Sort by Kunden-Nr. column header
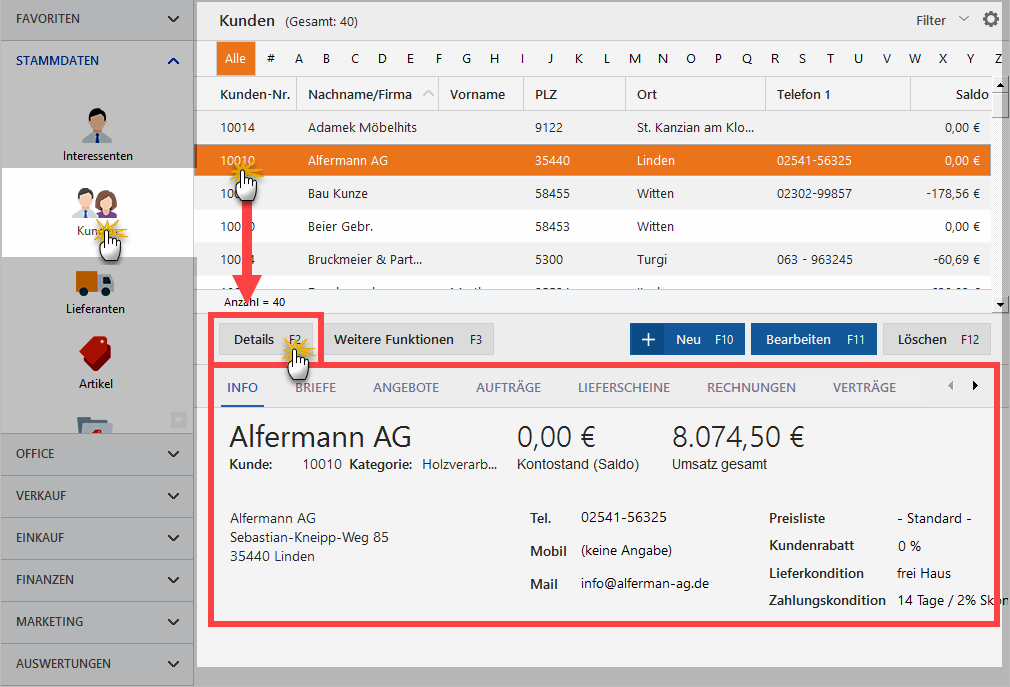 click(x=255, y=95)
